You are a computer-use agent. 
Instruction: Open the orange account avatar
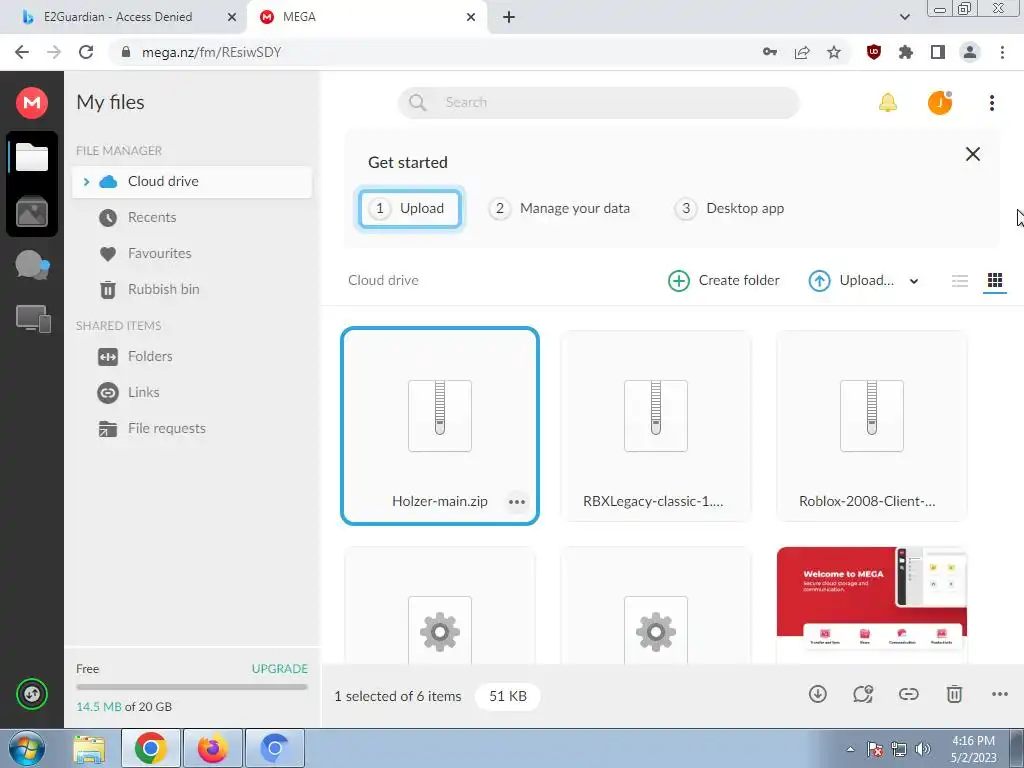coord(940,103)
